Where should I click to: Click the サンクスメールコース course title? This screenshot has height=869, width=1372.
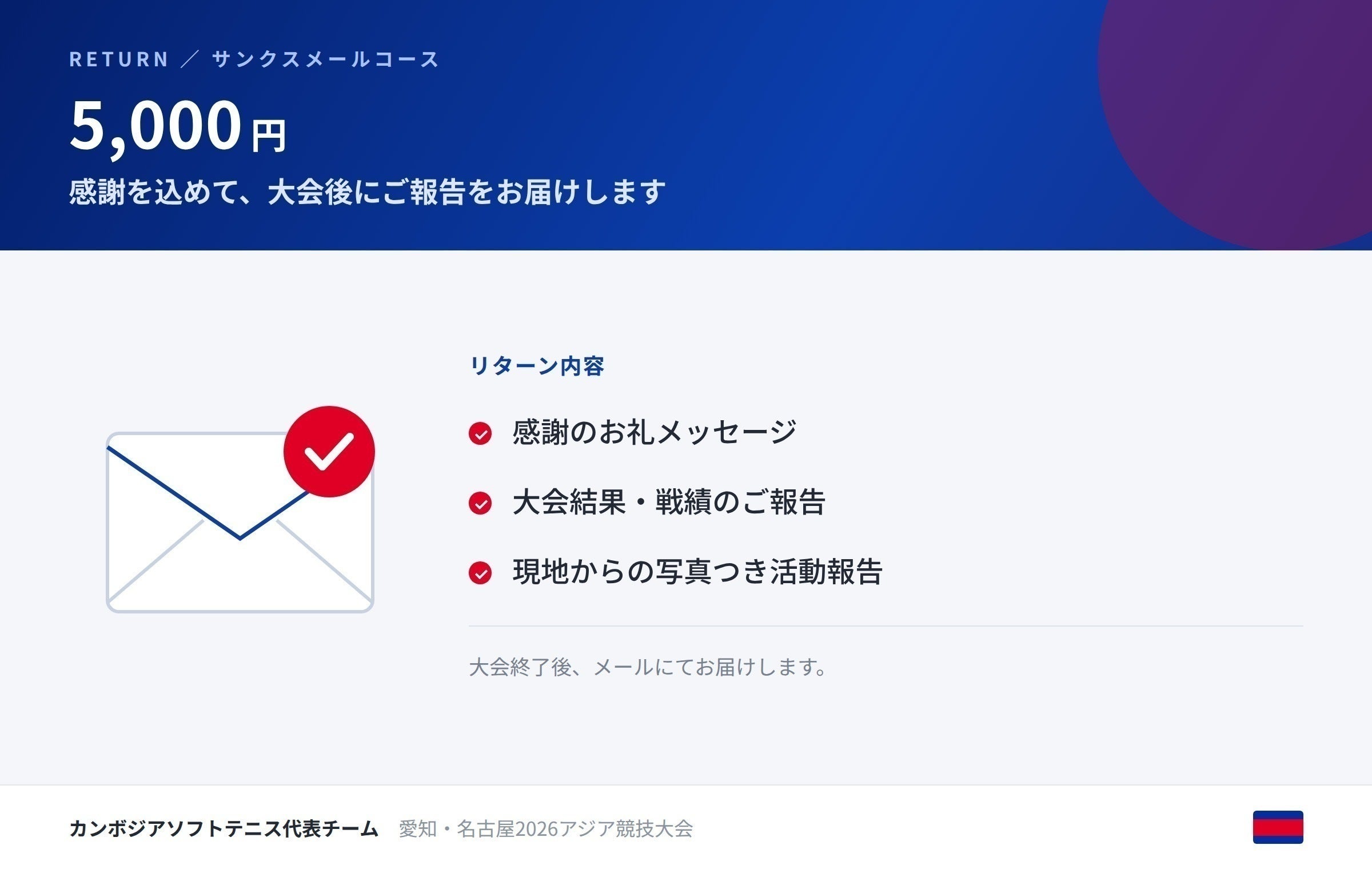click(325, 59)
